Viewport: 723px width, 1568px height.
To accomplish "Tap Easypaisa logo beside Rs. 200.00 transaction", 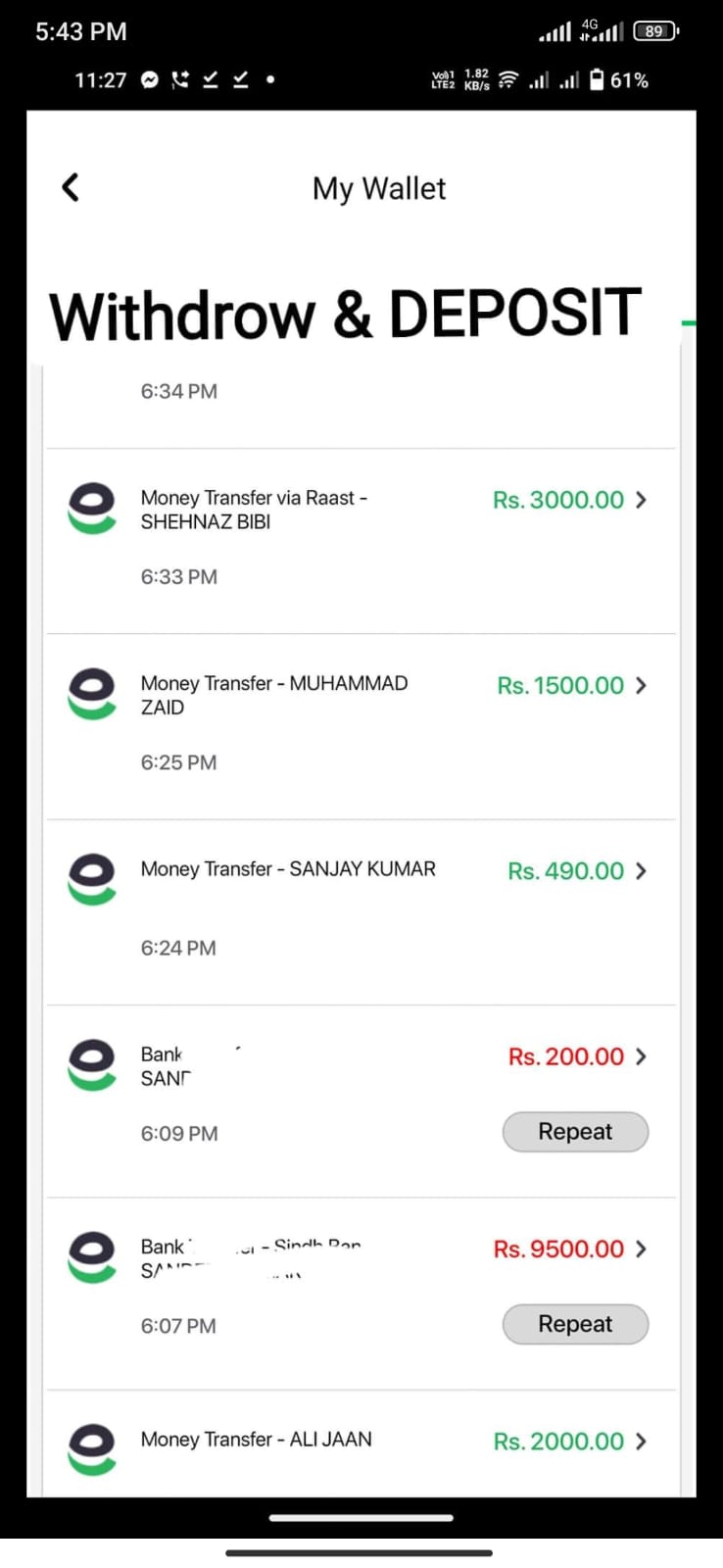I will (91, 1064).
